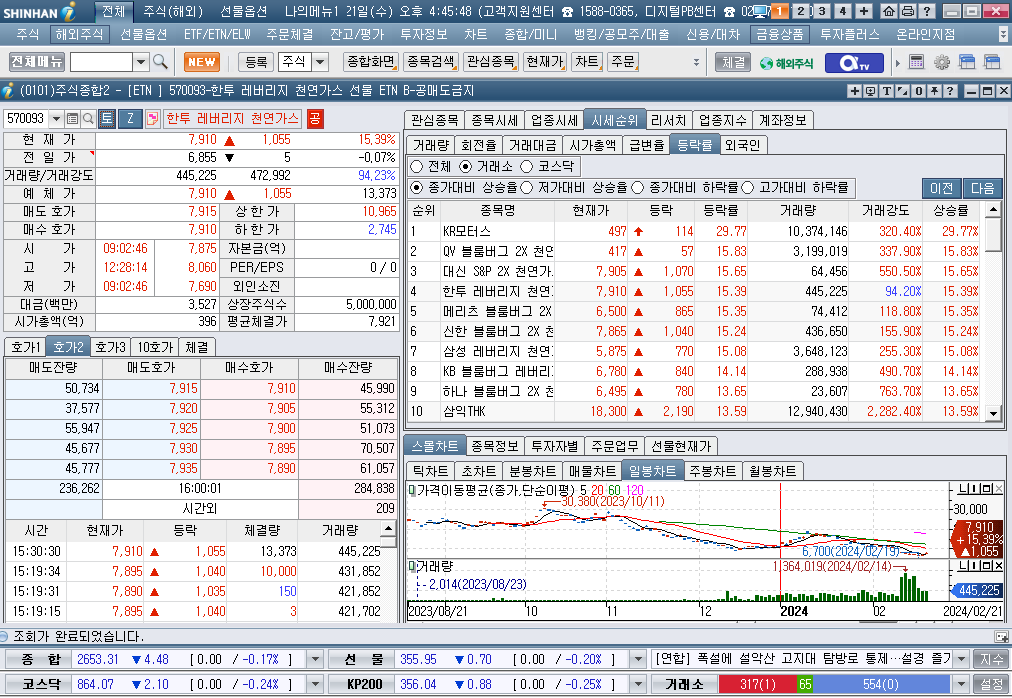Switch to virtual screen 2

[801, 11]
